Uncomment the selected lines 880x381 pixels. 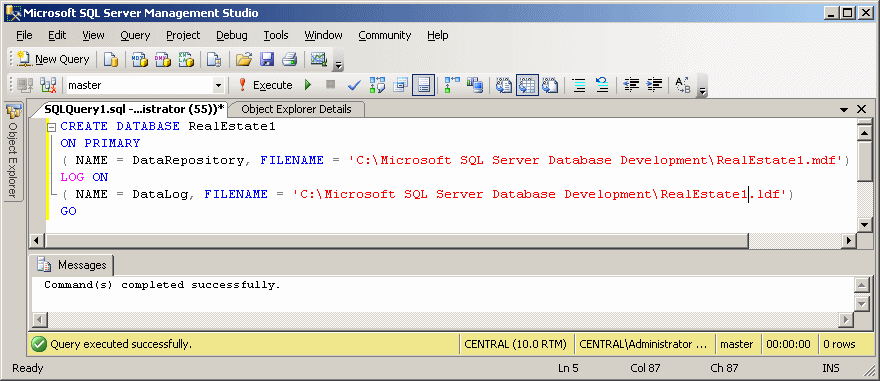602,85
